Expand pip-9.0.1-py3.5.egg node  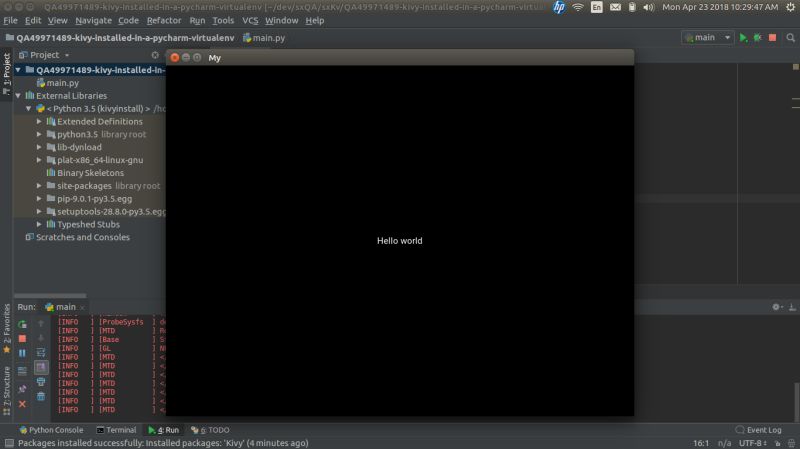(x=39, y=198)
